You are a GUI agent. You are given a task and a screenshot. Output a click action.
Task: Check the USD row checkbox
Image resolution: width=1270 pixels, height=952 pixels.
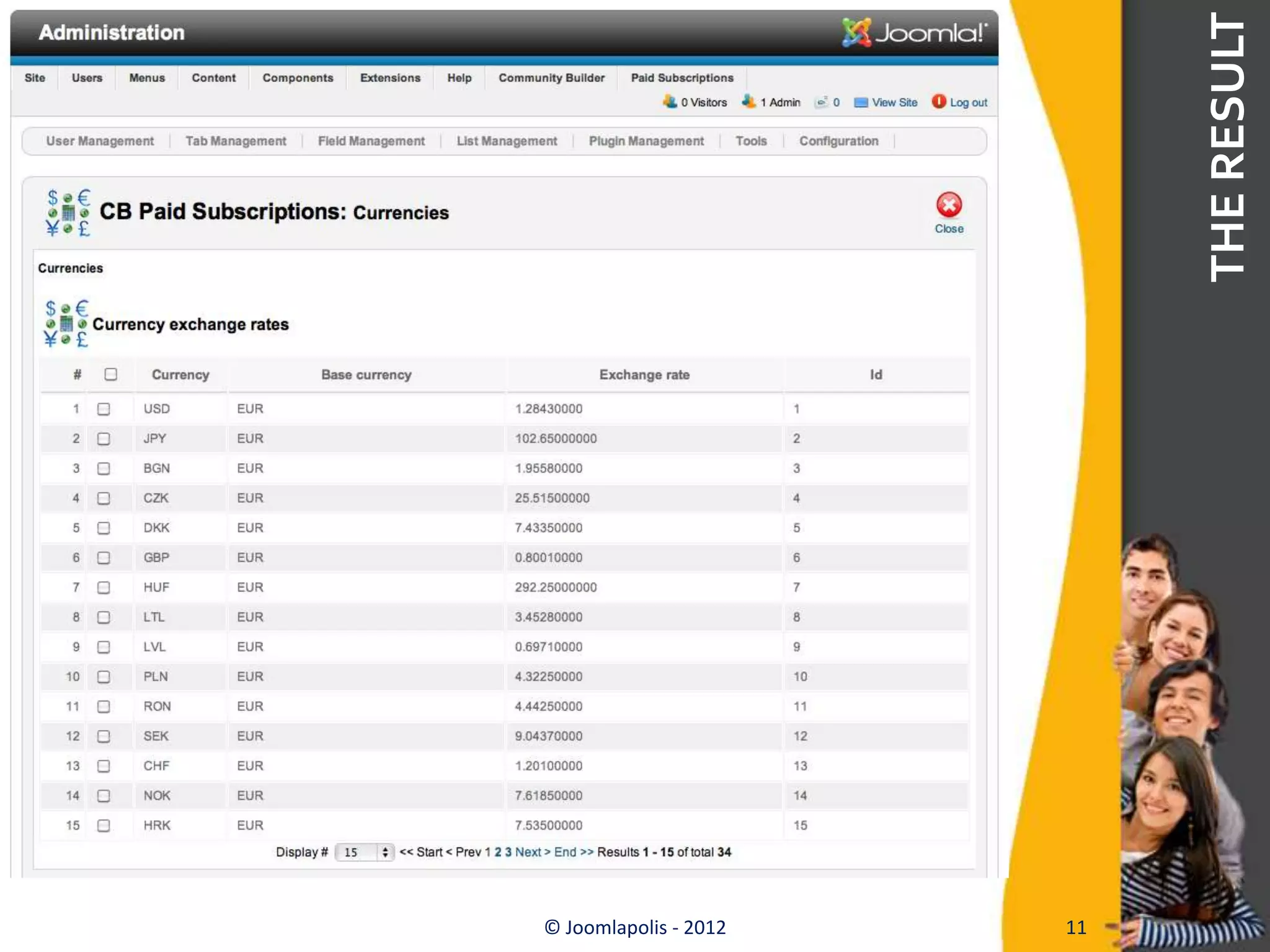point(104,409)
